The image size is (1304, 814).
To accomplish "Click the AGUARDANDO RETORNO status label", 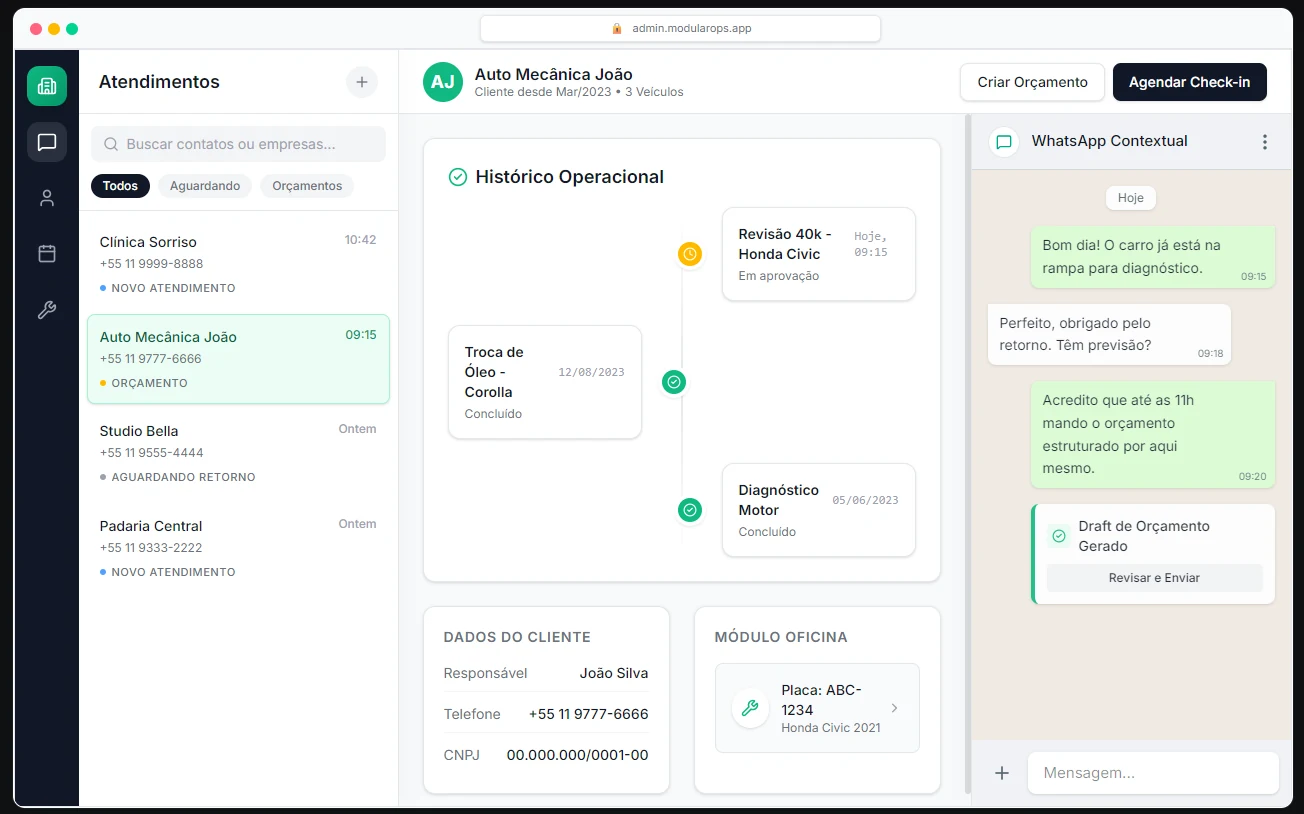I will pyautogui.click(x=183, y=477).
